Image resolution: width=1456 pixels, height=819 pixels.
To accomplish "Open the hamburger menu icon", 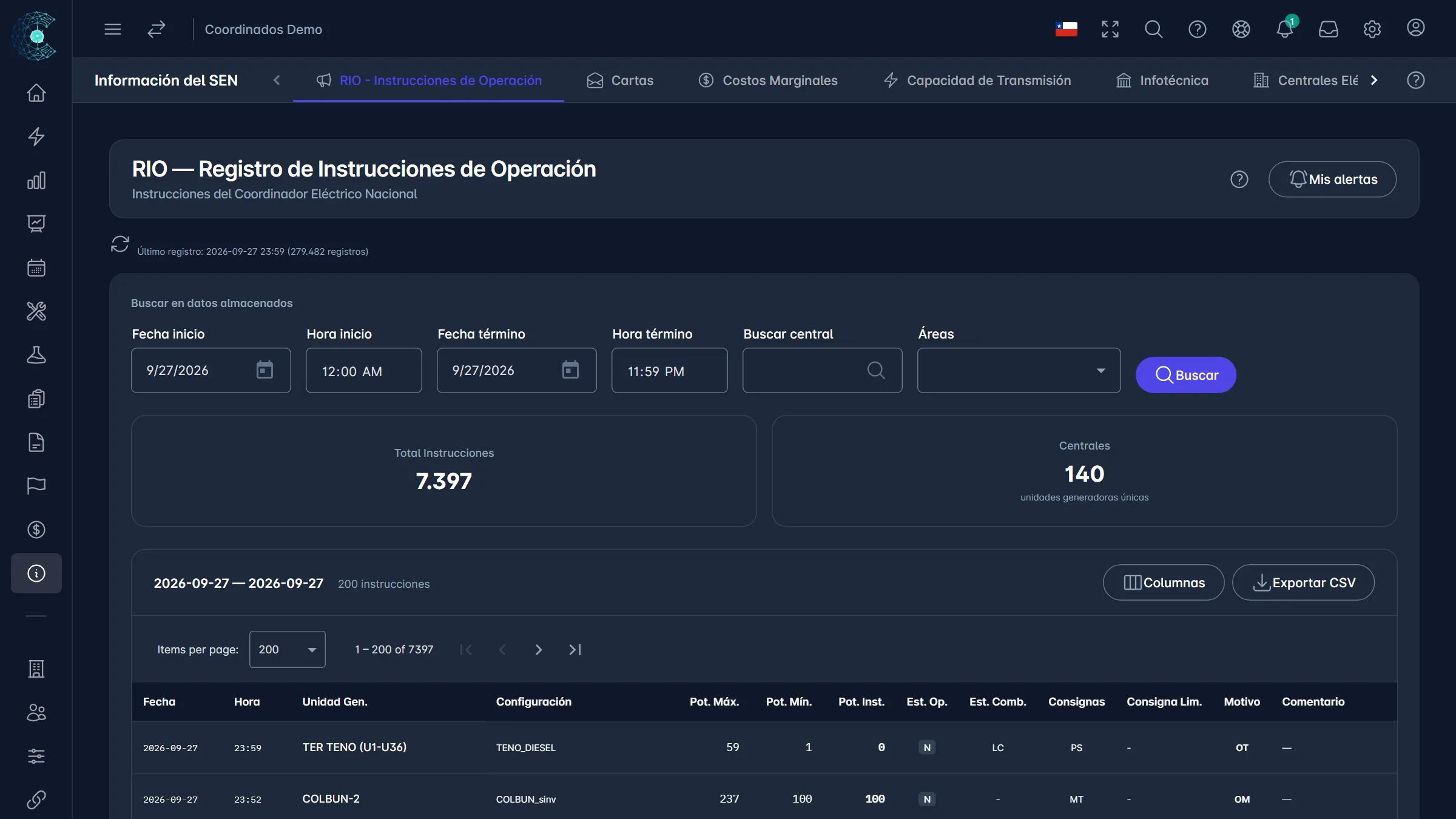I will 113,29.
